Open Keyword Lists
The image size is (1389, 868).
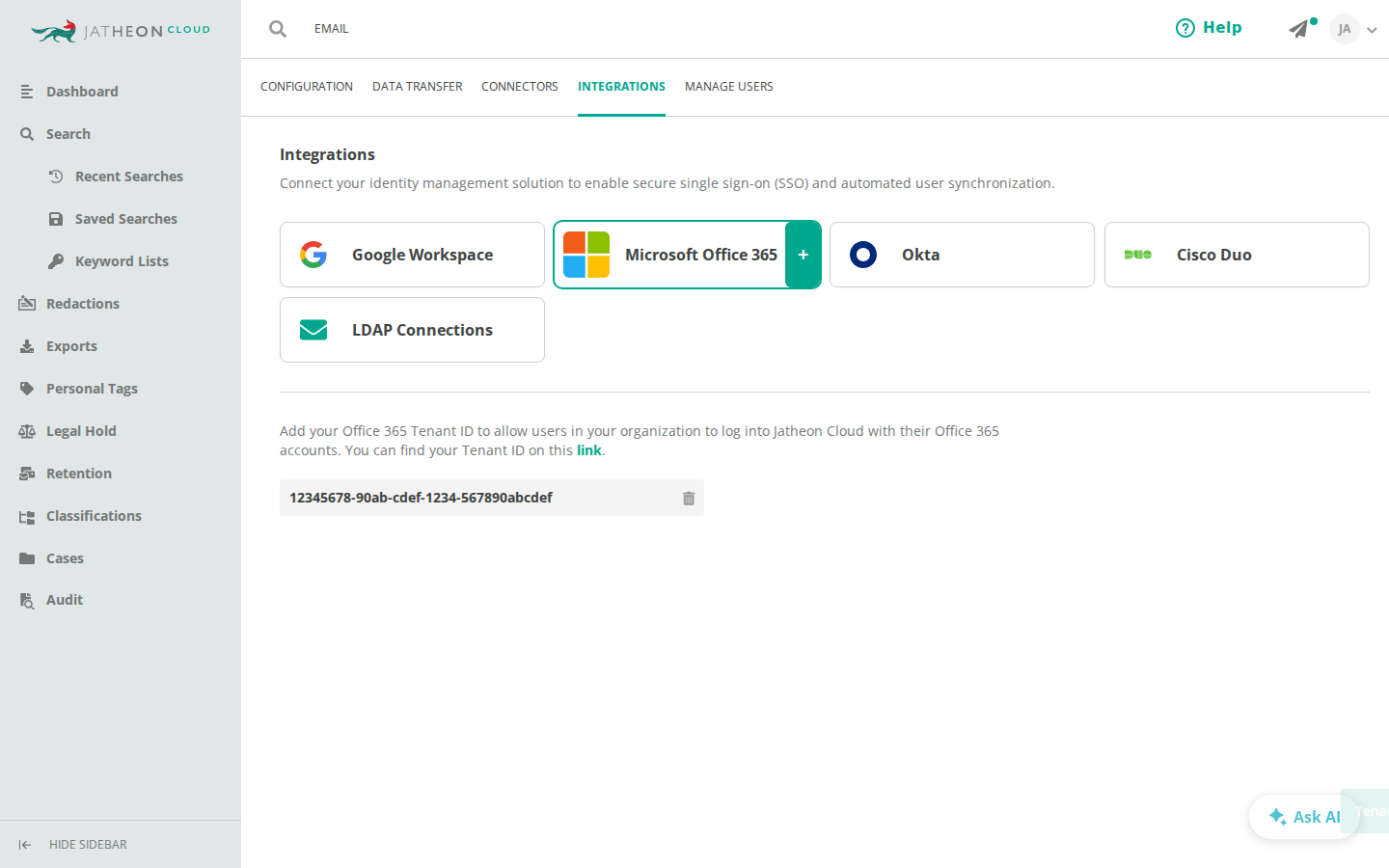tap(122, 261)
